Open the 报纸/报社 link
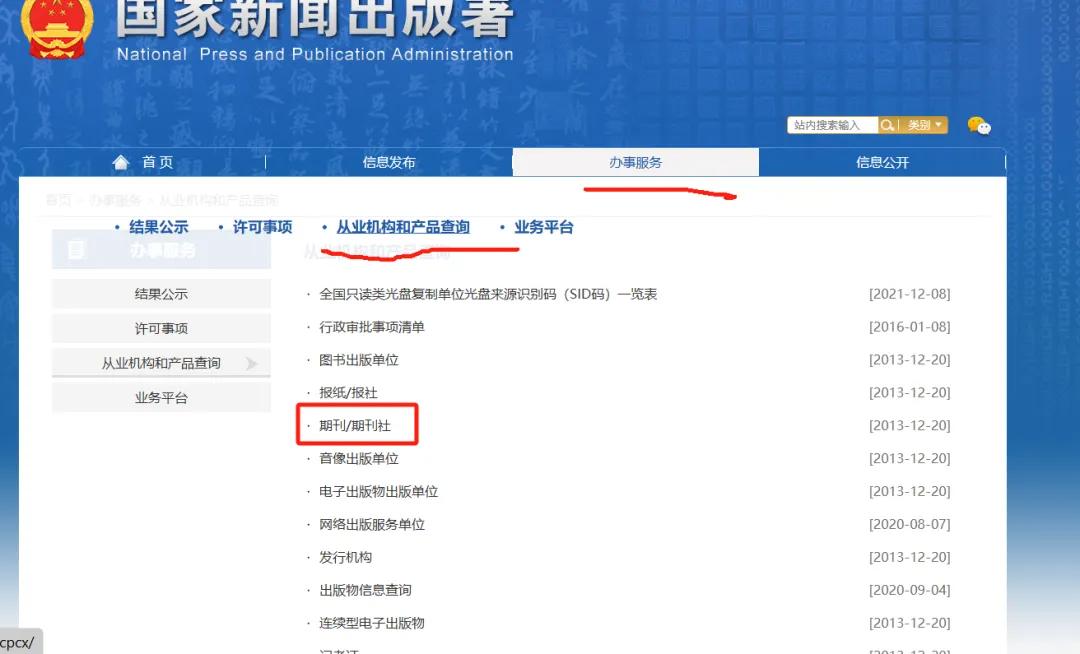Viewport: 1080px width, 654px height. click(348, 393)
